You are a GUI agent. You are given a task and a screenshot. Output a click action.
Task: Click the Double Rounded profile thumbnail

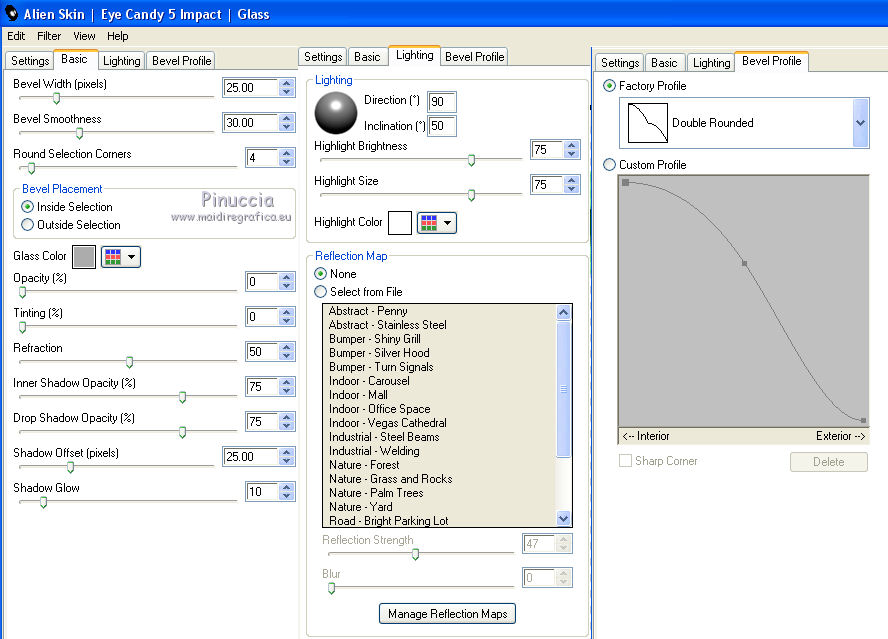point(647,123)
